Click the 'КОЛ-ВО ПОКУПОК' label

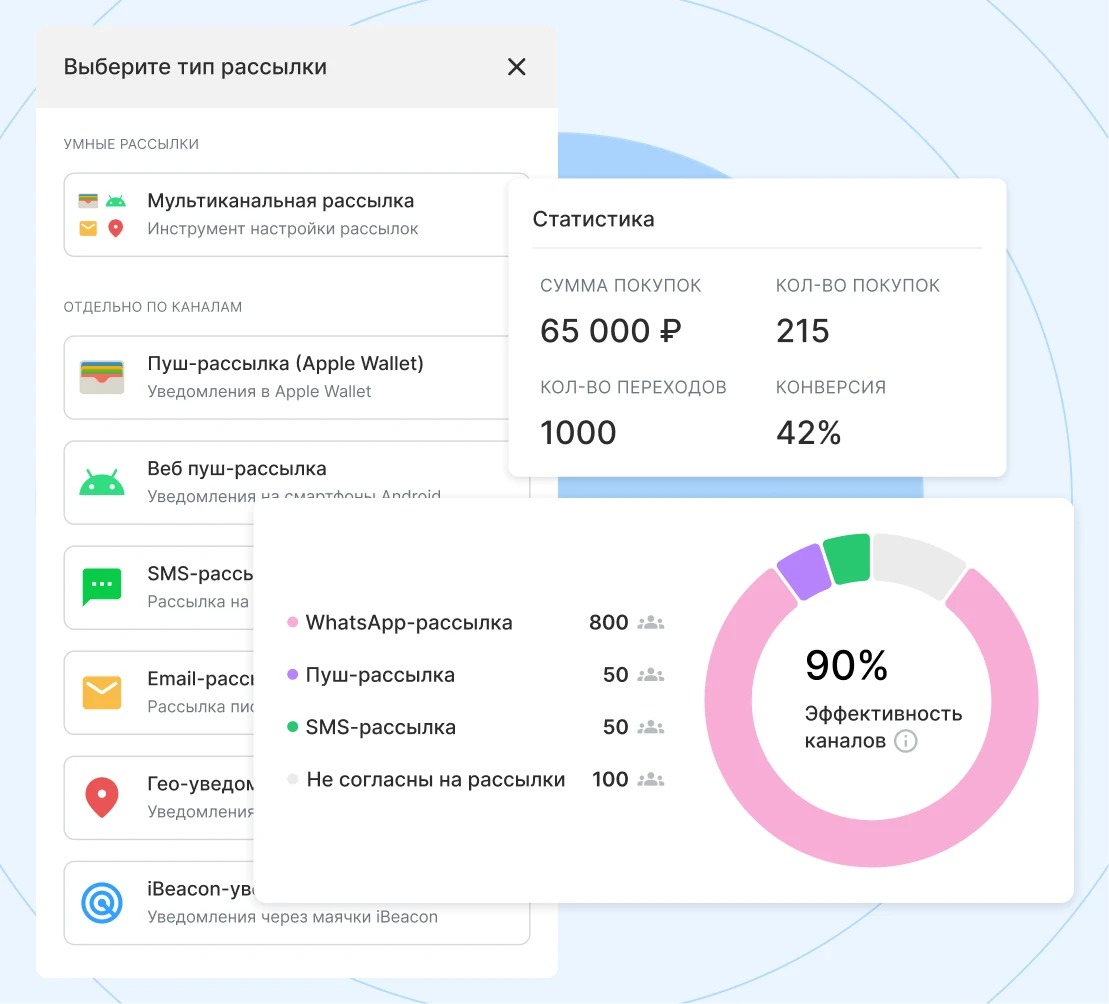pyautogui.click(x=858, y=286)
